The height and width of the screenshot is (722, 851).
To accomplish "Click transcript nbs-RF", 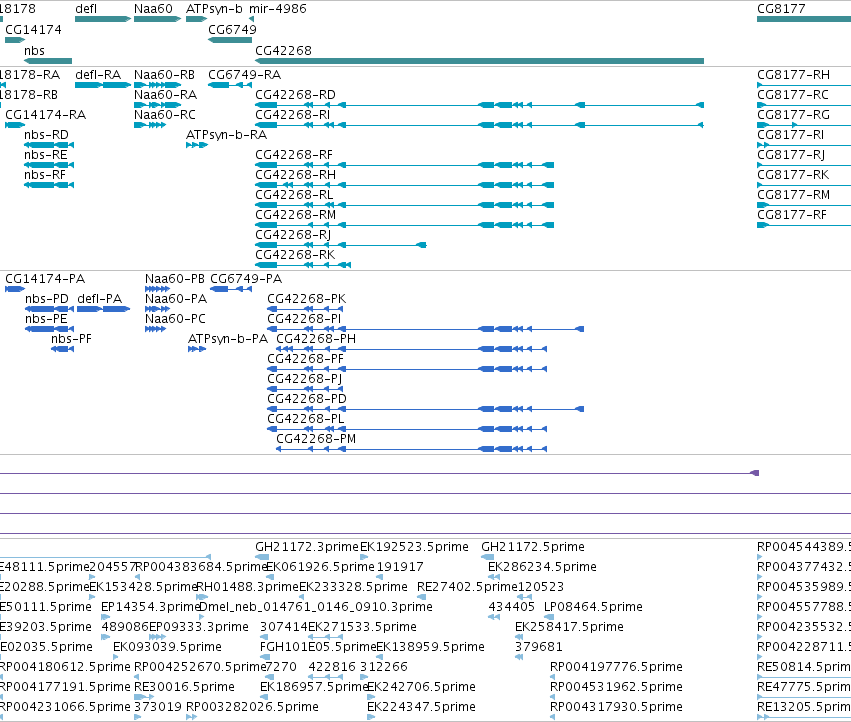I will click(x=45, y=175).
